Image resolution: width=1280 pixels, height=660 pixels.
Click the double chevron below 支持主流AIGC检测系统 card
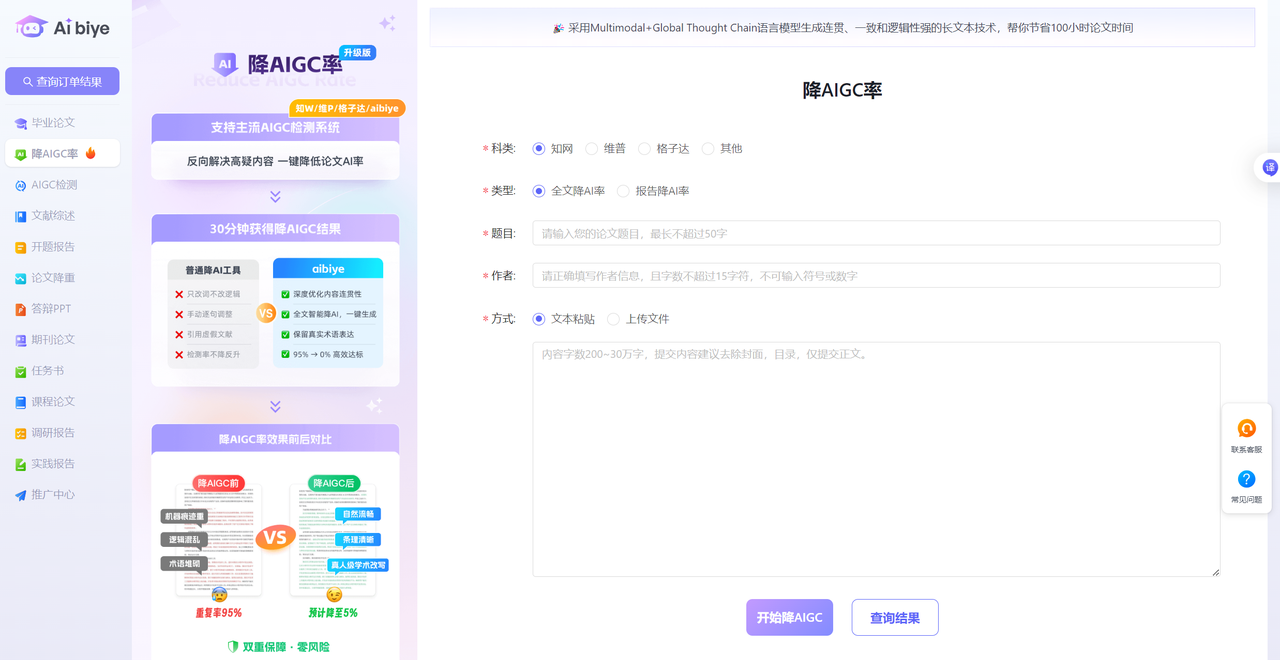pos(275,197)
